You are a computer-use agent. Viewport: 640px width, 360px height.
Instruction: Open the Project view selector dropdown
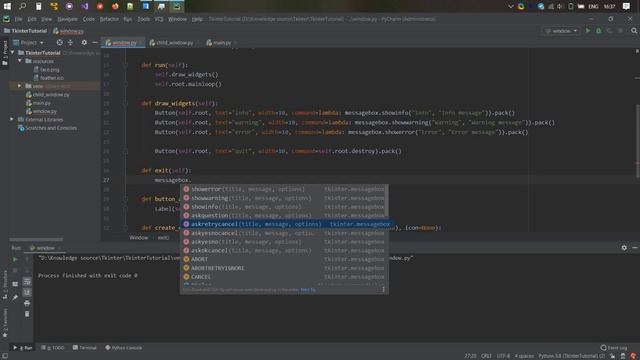point(28,42)
